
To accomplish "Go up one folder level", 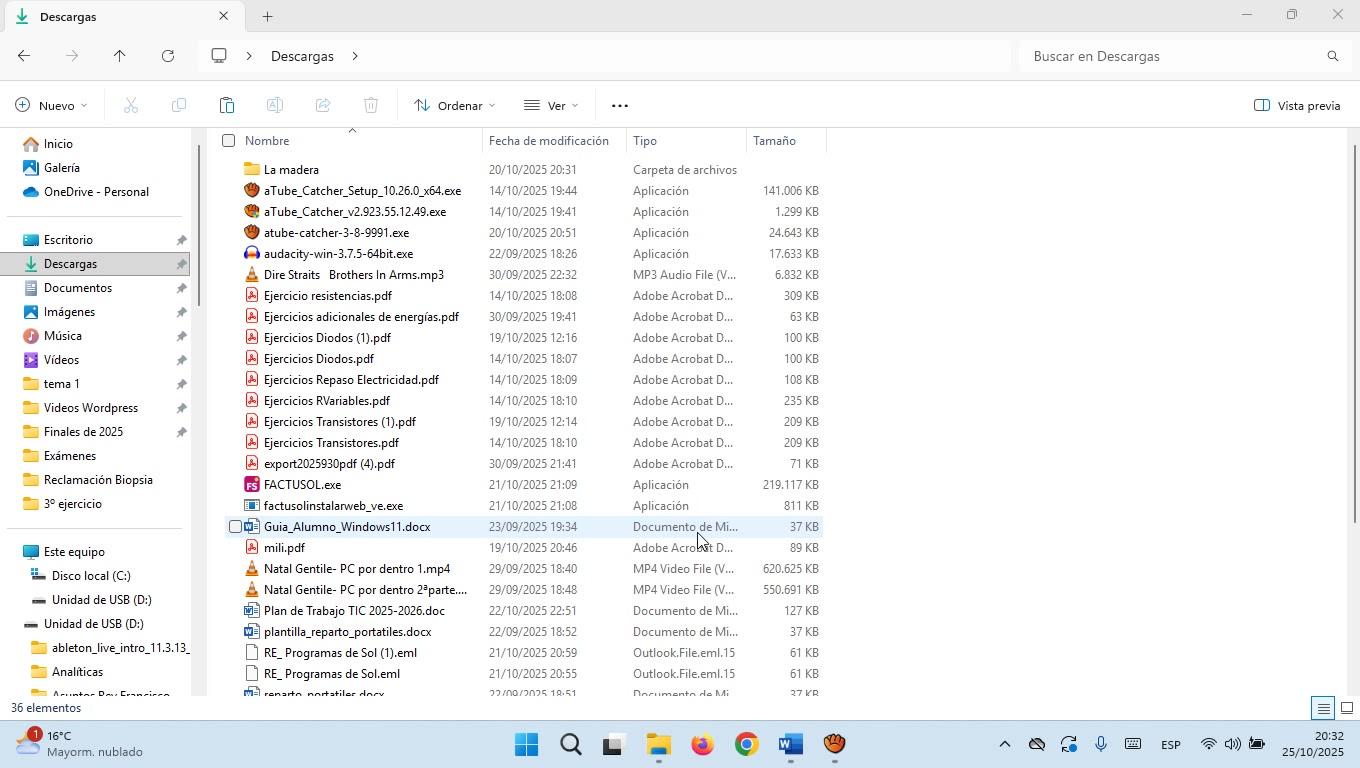I will [119, 56].
